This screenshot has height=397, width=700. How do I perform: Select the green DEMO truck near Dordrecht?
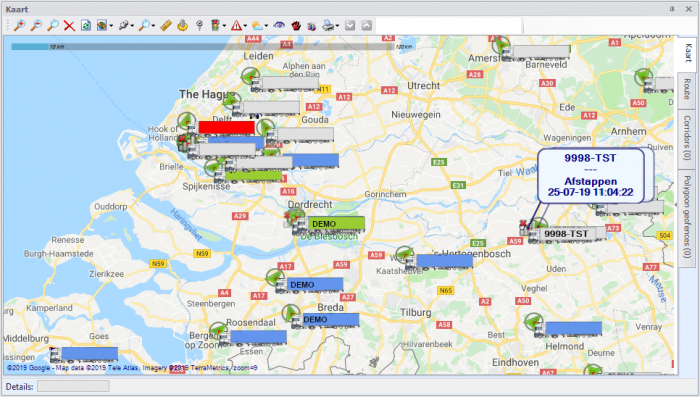pyautogui.click(x=329, y=225)
